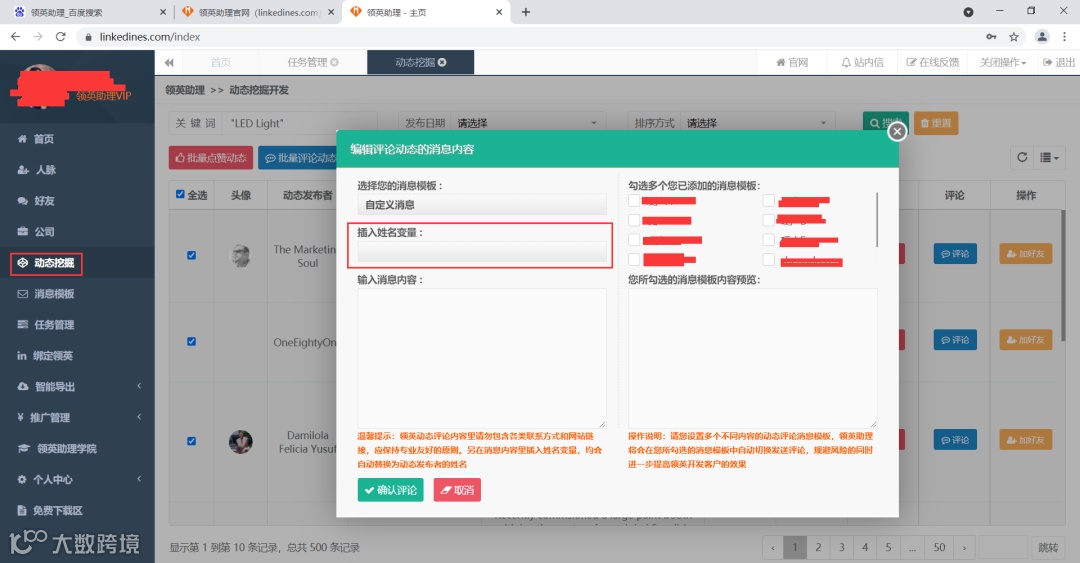Screen dimensions: 1080x563
Task: Click the 批量点赞动态 button
Action: 211,158
